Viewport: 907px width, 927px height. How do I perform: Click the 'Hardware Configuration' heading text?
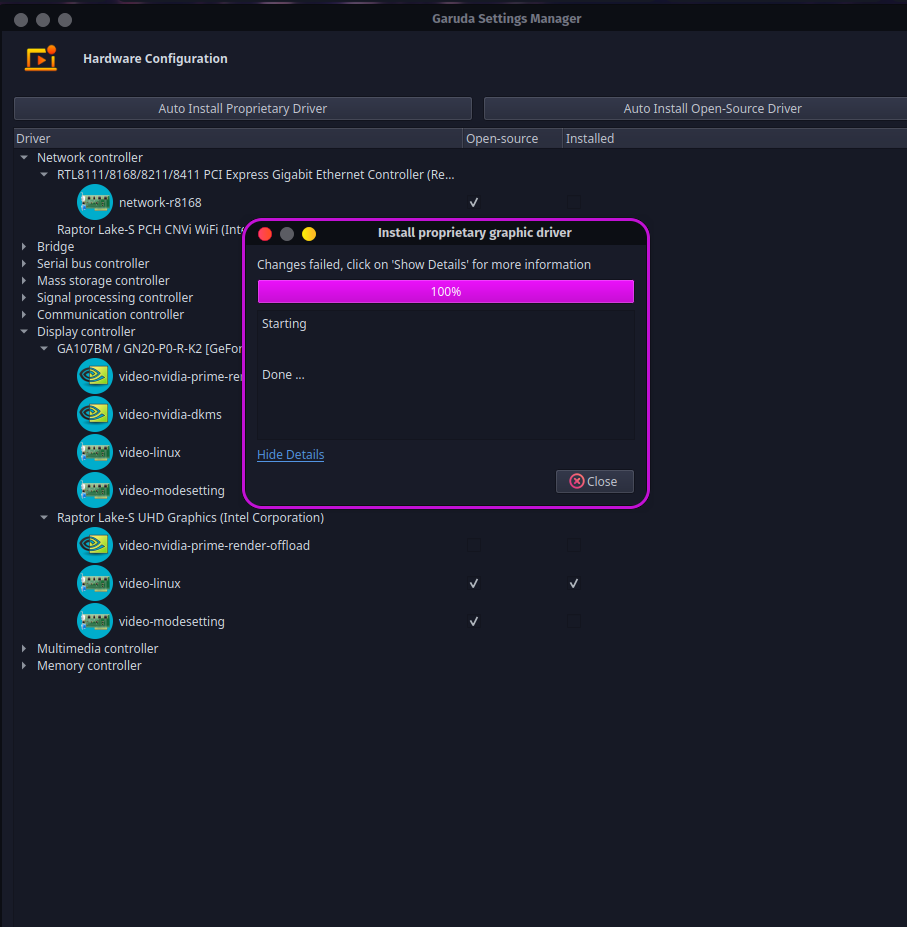155,59
